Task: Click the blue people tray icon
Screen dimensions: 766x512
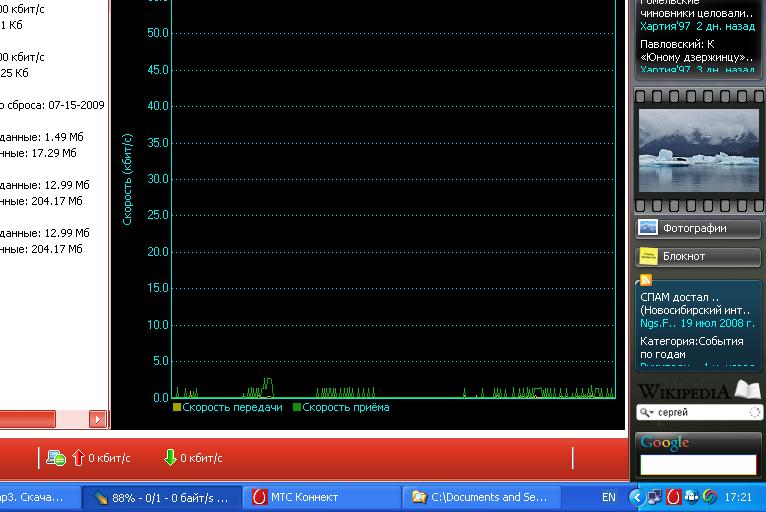Action: click(x=692, y=496)
